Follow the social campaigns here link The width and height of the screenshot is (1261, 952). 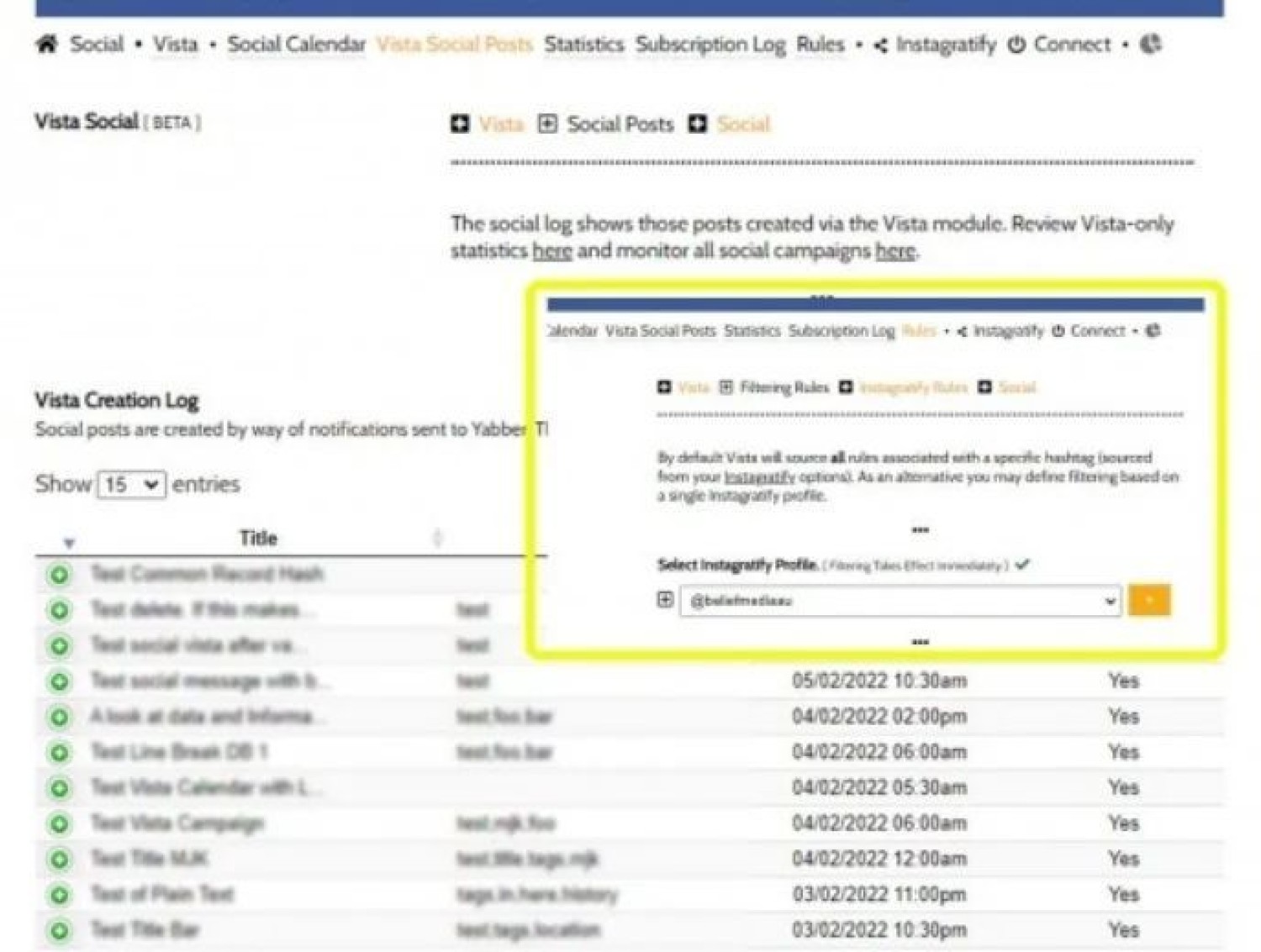(894, 251)
